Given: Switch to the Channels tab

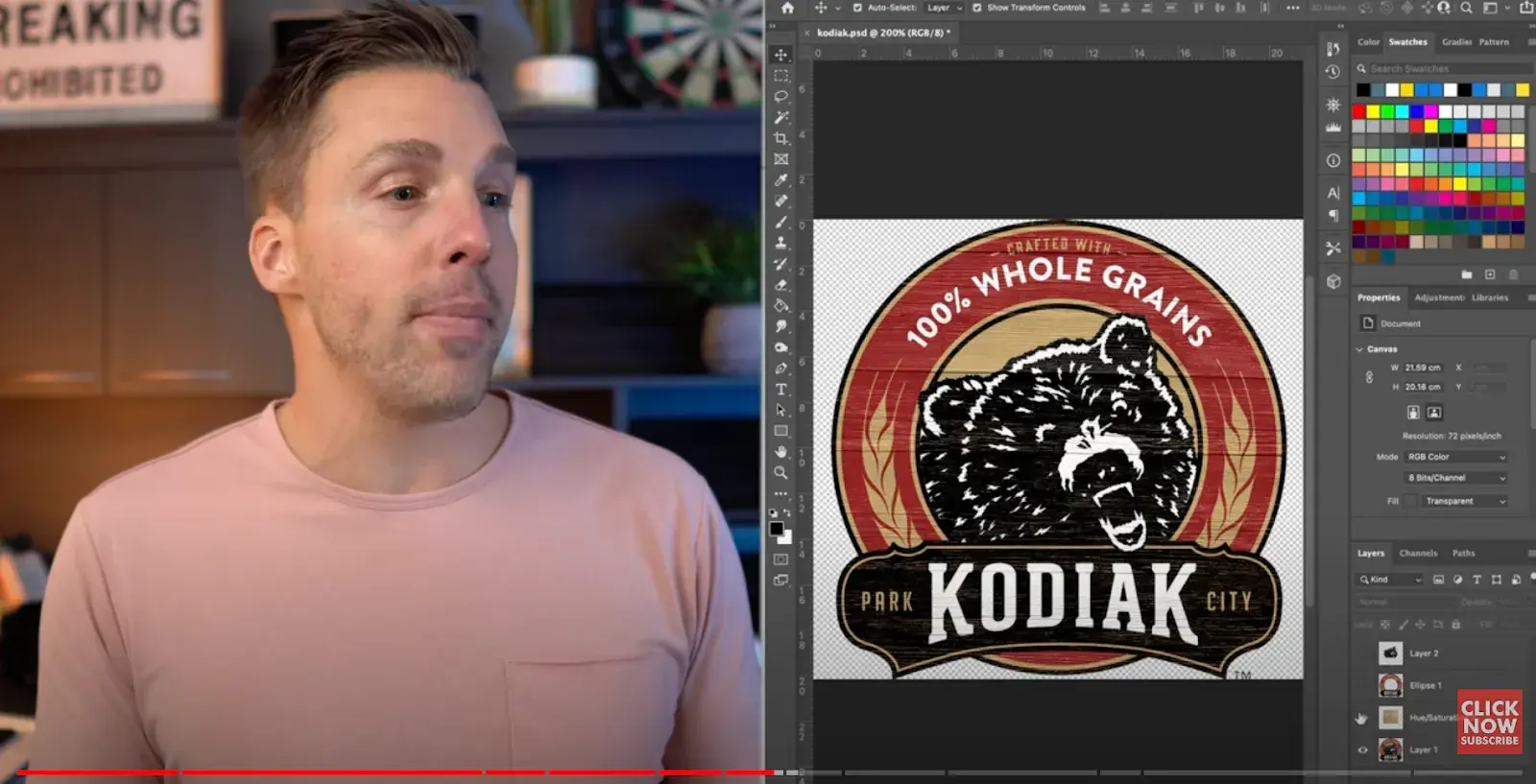Looking at the screenshot, I should tap(1418, 553).
